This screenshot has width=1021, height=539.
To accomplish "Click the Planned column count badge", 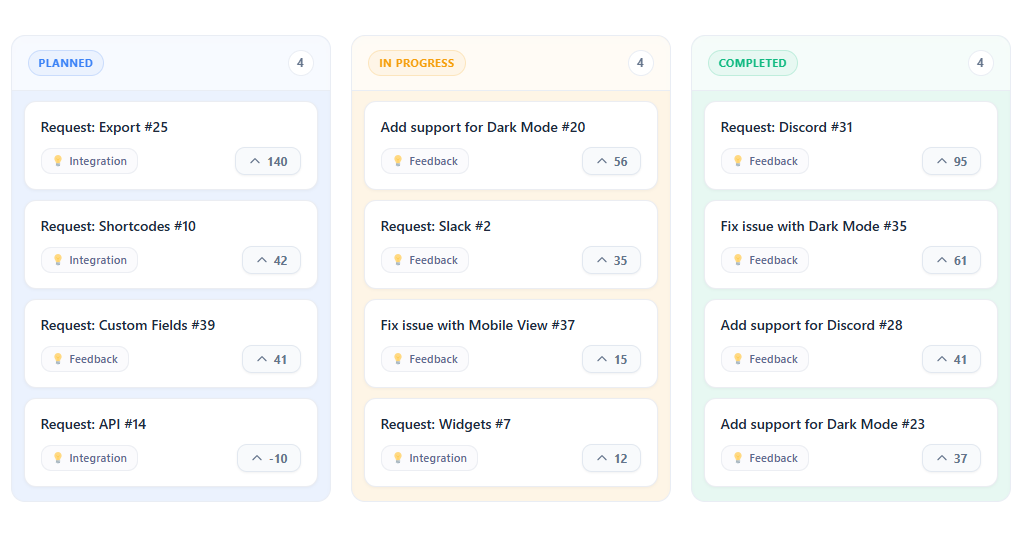I will click(300, 63).
